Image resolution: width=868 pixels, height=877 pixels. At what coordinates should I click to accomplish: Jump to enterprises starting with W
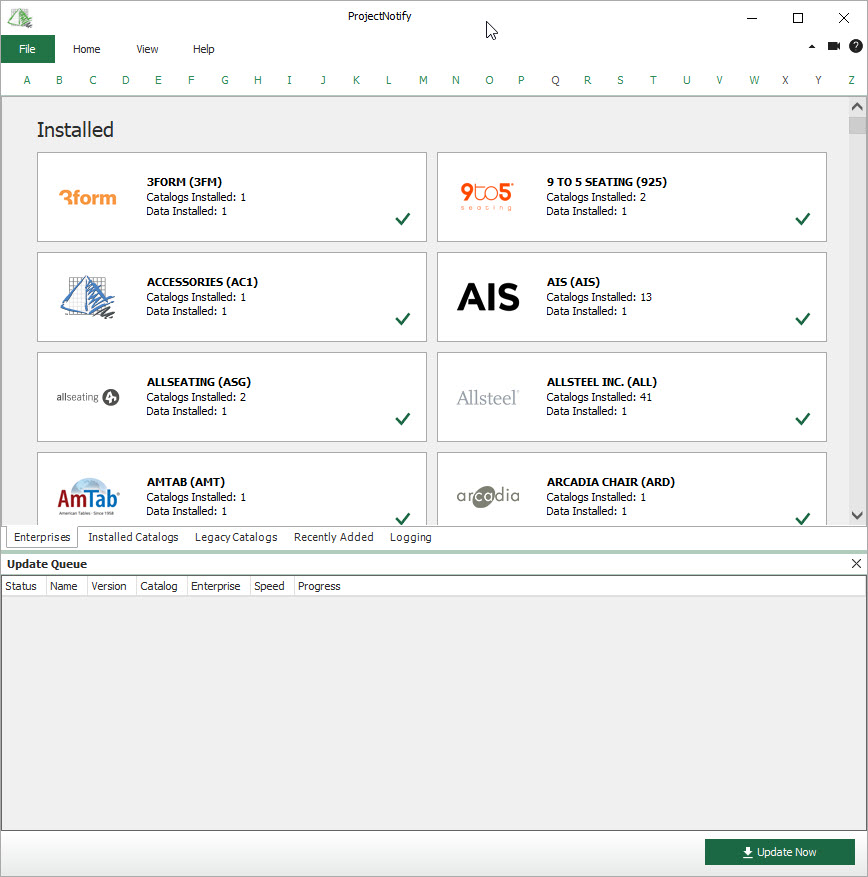(x=754, y=80)
